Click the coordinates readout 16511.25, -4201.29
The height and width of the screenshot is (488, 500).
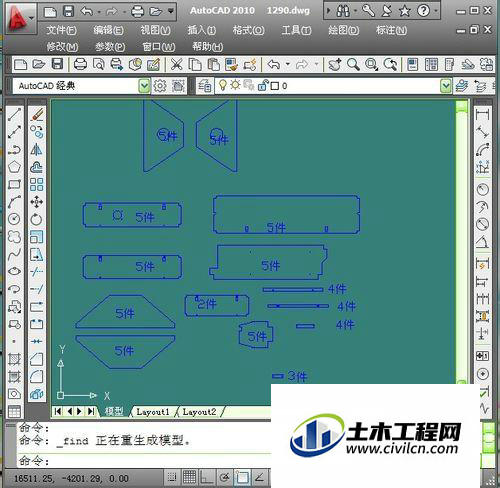(71, 479)
